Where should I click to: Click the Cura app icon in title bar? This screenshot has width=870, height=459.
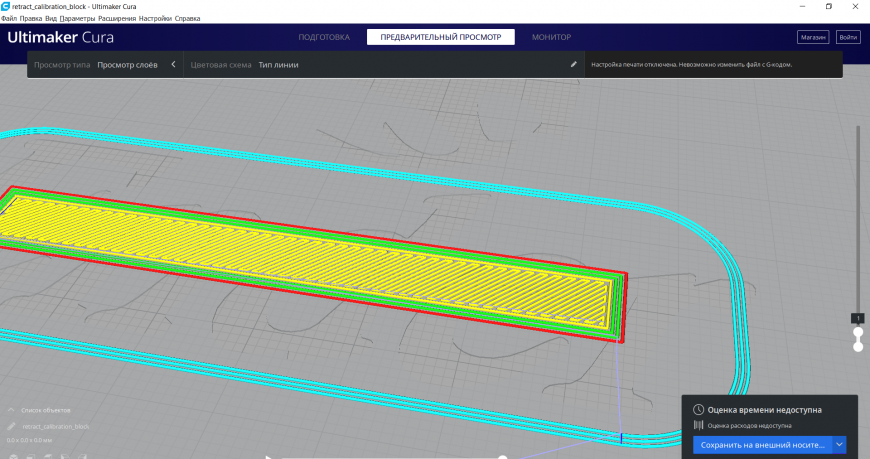[6, 6]
